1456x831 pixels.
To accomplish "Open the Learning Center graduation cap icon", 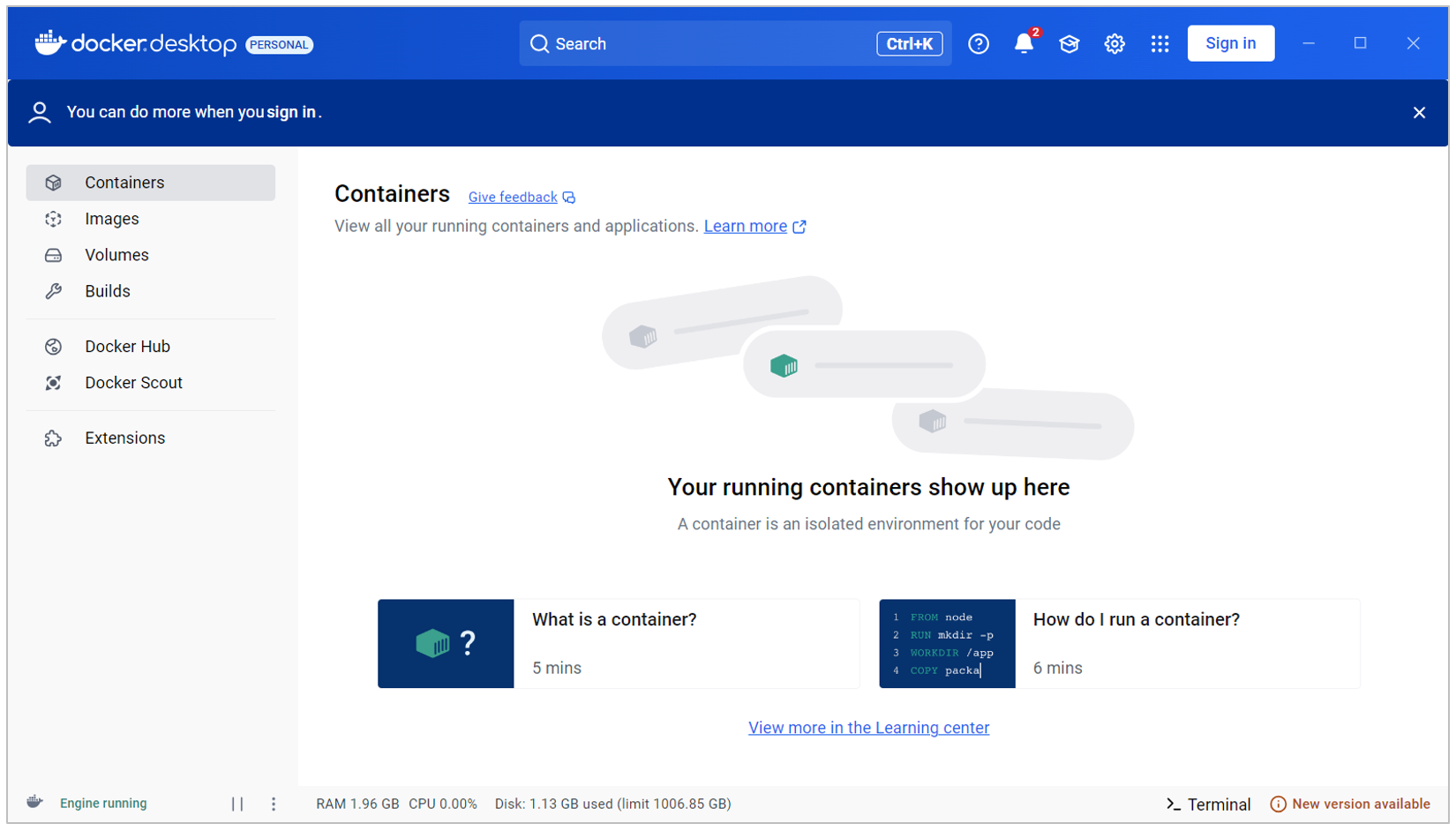I will click(1069, 43).
